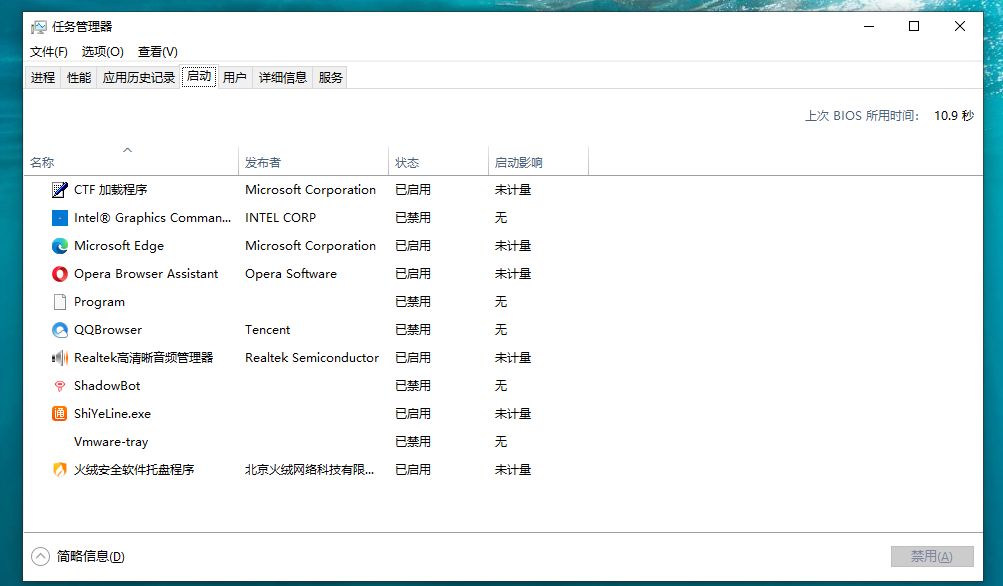1003x586 pixels.
Task: Click the Task Manager title bar icon
Action: tap(38, 27)
